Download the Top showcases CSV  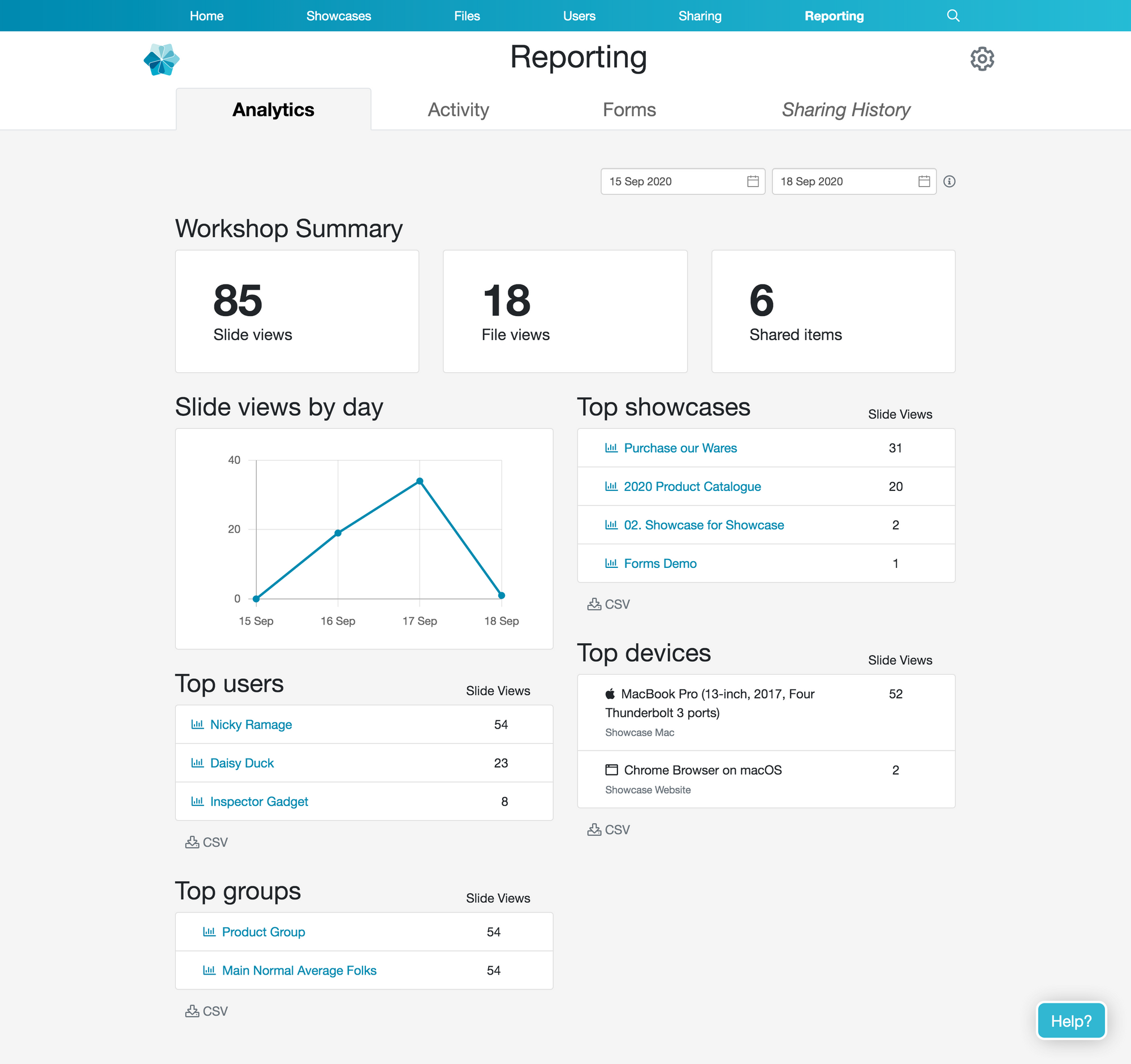click(x=608, y=604)
